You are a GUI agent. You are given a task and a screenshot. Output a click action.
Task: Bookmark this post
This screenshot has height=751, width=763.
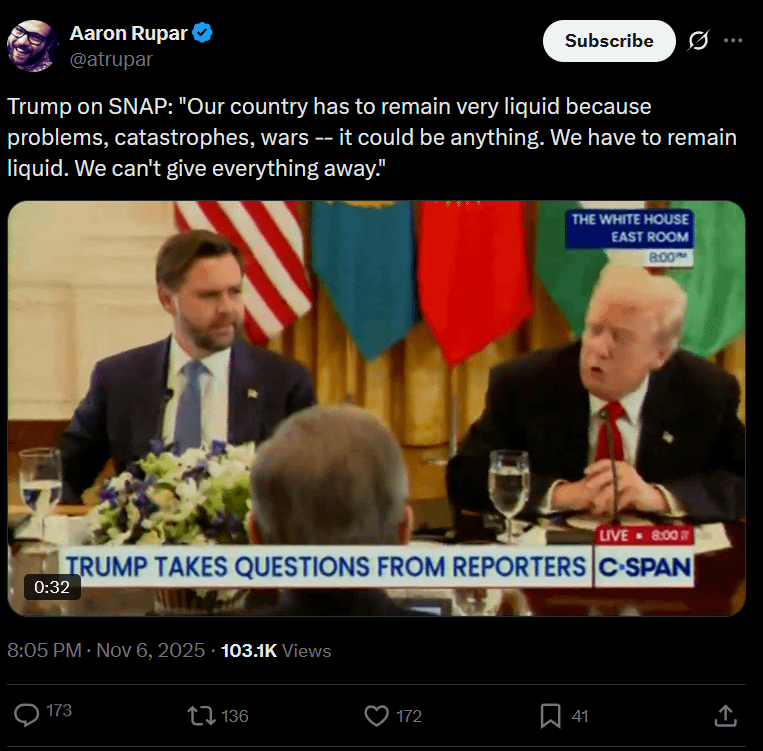click(x=550, y=715)
